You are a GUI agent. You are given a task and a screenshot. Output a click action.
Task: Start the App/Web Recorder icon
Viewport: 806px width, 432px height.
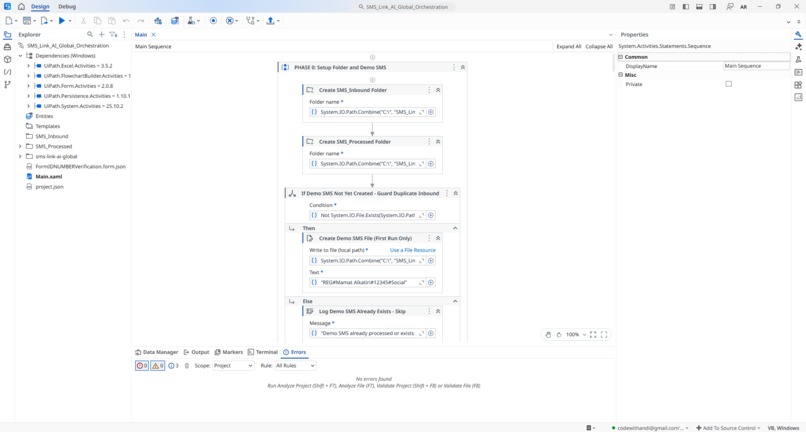(x=213, y=21)
